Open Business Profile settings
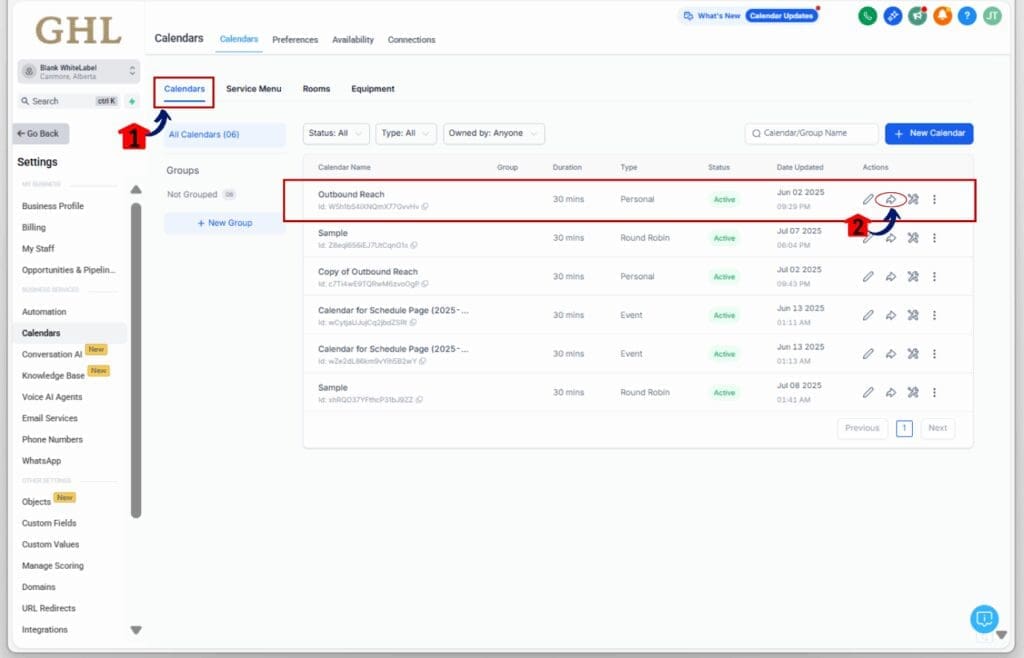 [x=53, y=206]
